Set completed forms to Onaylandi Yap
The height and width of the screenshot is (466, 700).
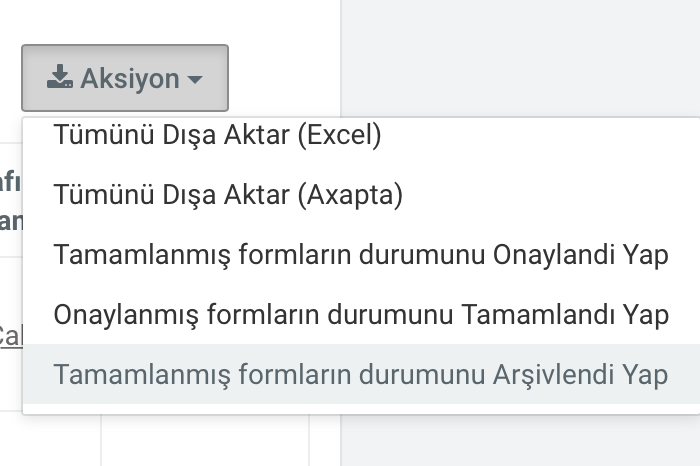click(361, 254)
